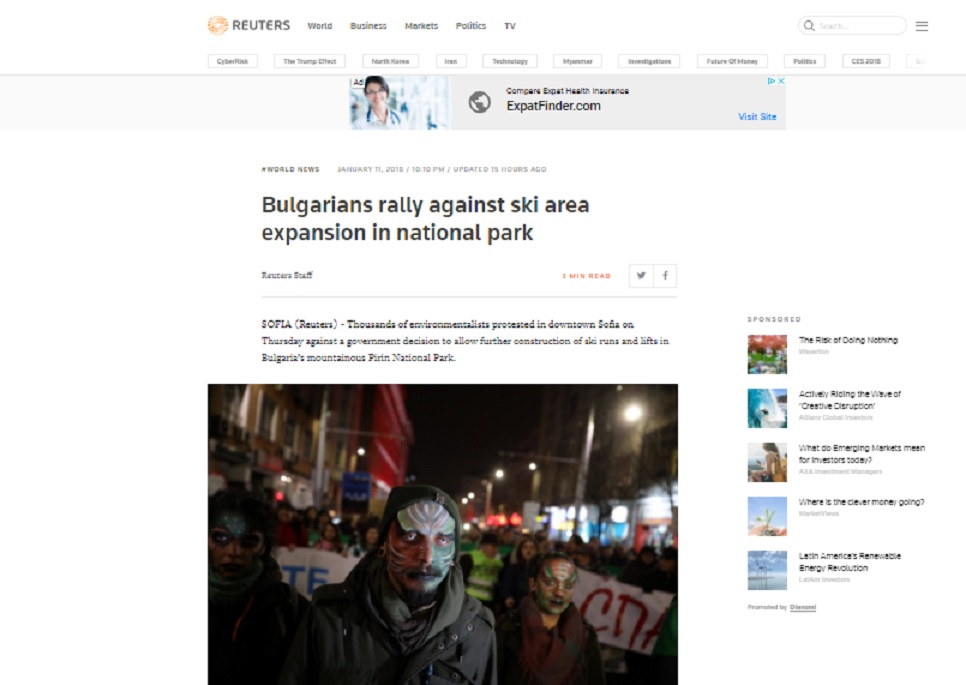Share the article on Facebook
The image size is (966, 685).
coord(665,275)
